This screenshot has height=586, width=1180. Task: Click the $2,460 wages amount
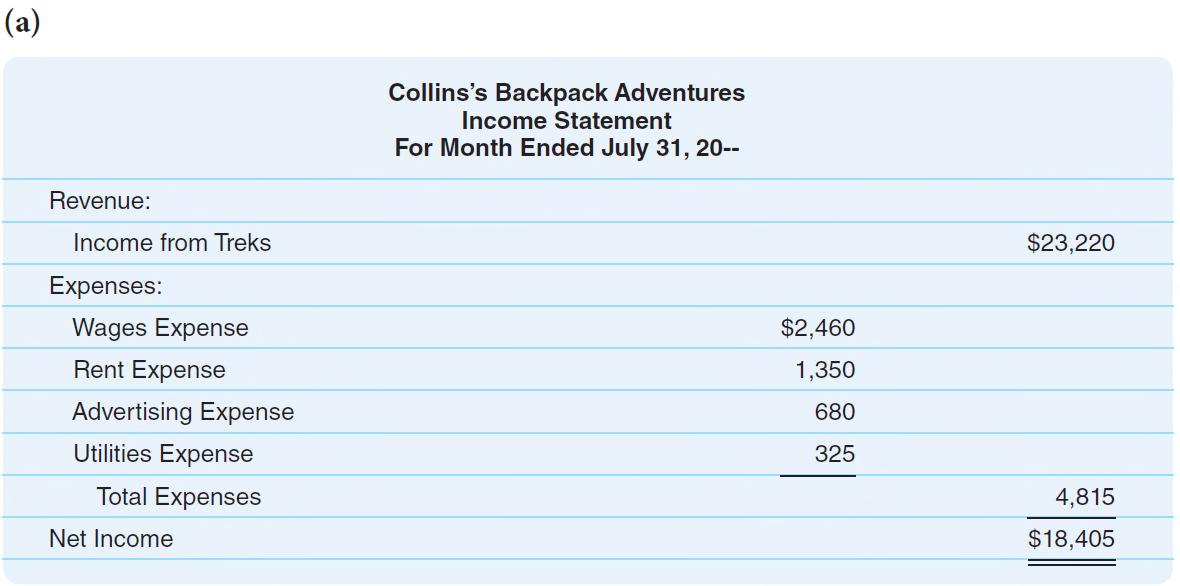(x=818, y=328)
